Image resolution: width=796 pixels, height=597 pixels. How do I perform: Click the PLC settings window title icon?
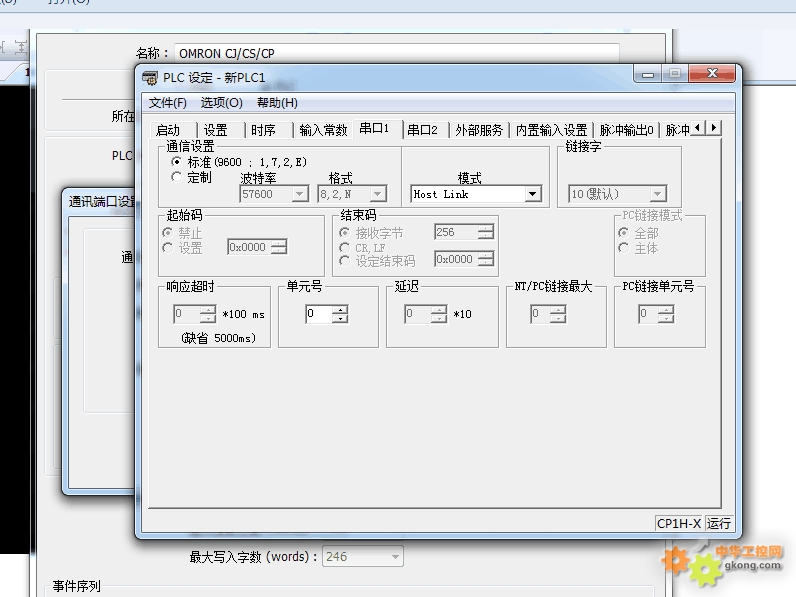pos(150,78)
